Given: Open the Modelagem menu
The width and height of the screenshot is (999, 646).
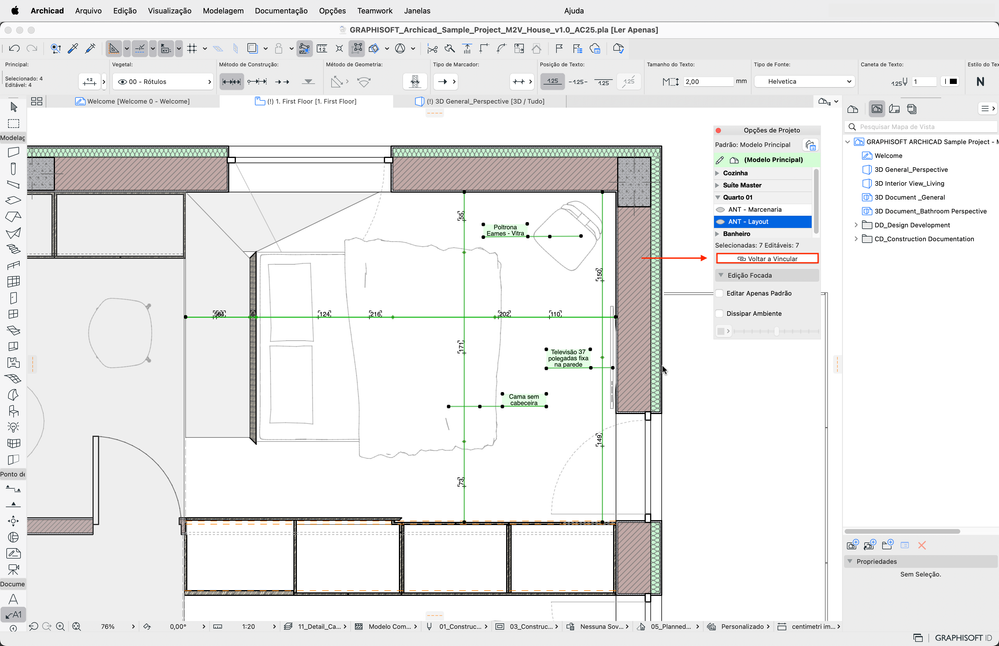Looking at the screenshot, I should coord(223,11).
